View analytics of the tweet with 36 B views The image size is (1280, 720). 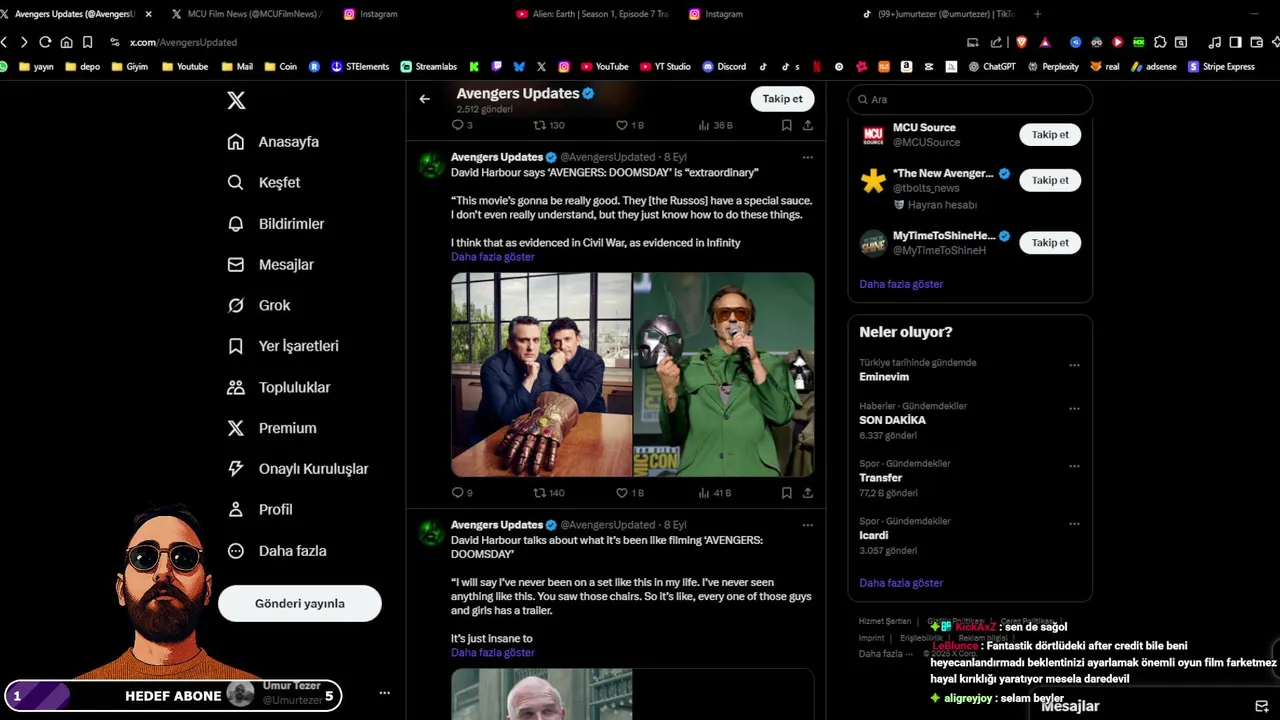pyautogui.click(x=715, y=126)
